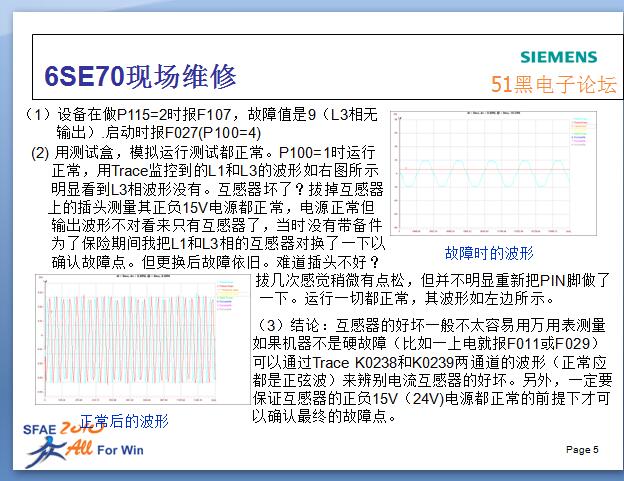This screenshot has height=481, width=624.
Task: Click the "51黑电子论坛" text
Action: [554, 84]
